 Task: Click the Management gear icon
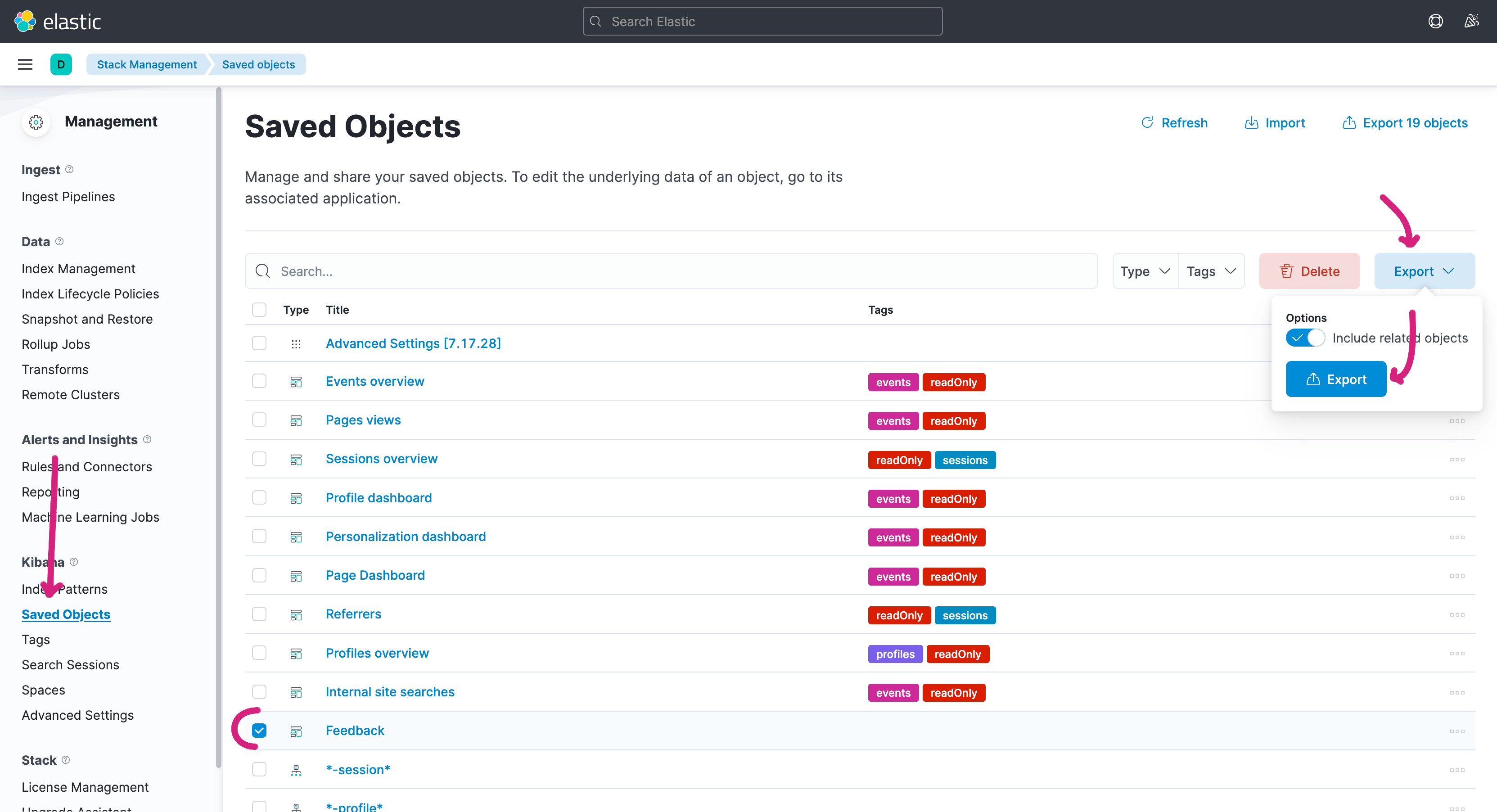(x=36, y=122)
